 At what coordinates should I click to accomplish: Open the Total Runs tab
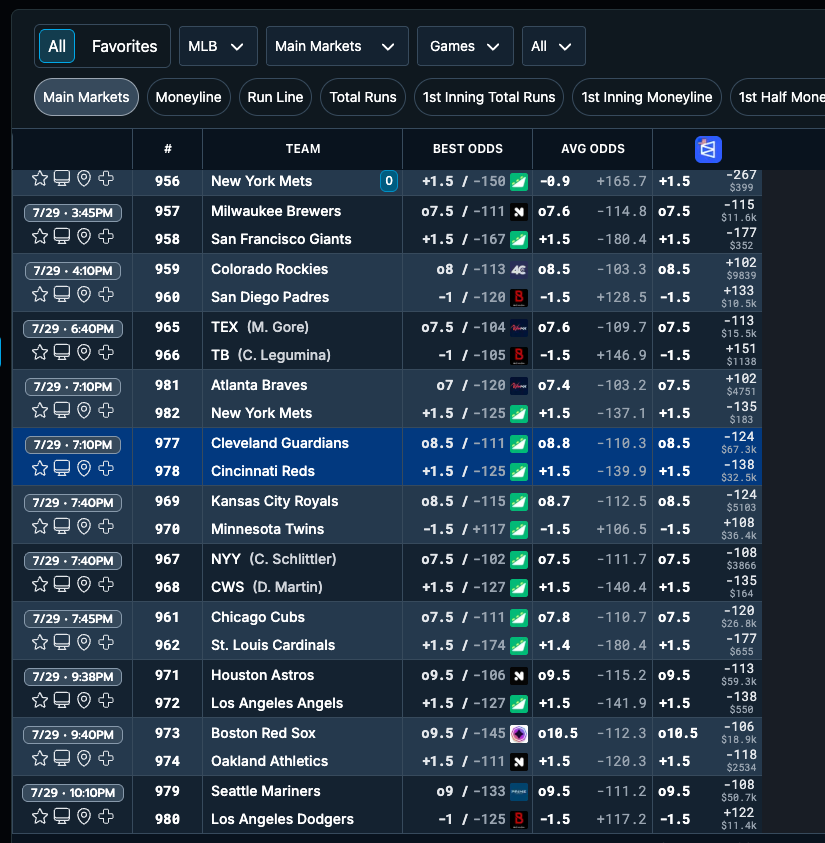(x=363, y=97)
